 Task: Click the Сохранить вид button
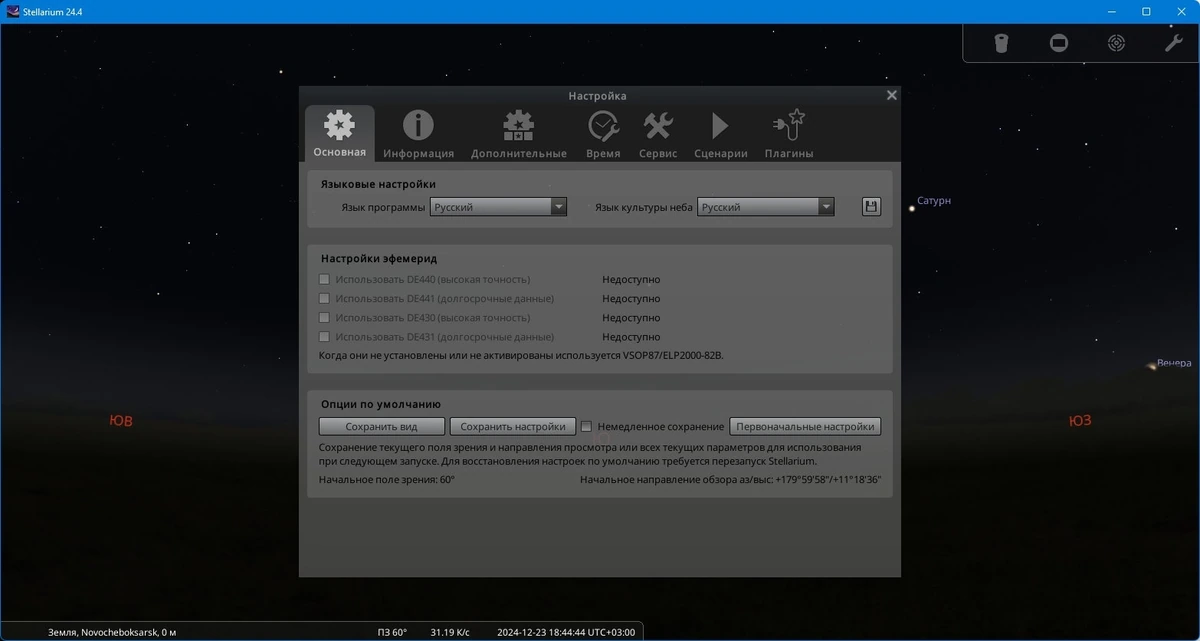click(381, 426)
